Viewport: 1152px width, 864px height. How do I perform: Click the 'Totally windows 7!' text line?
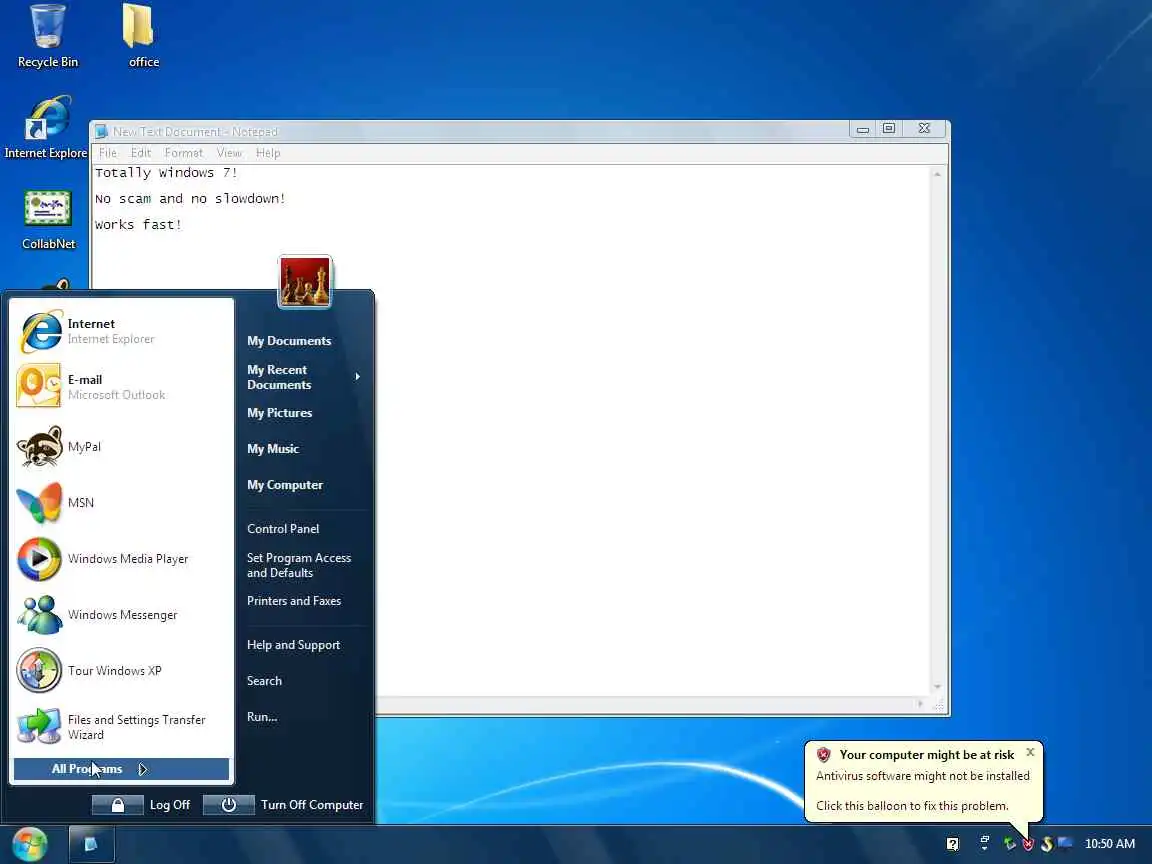pos(166,173)
